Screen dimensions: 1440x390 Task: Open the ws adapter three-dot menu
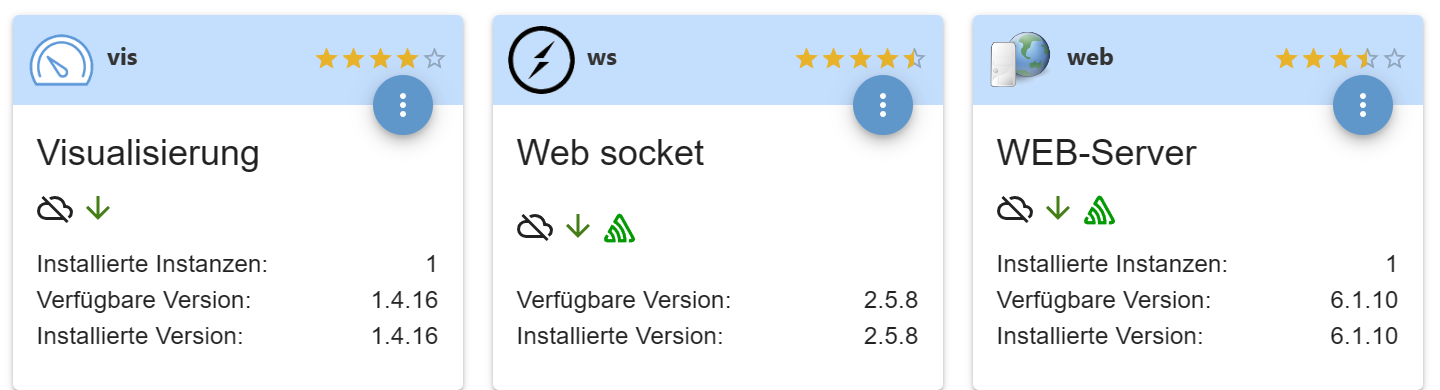click(883, 104)
